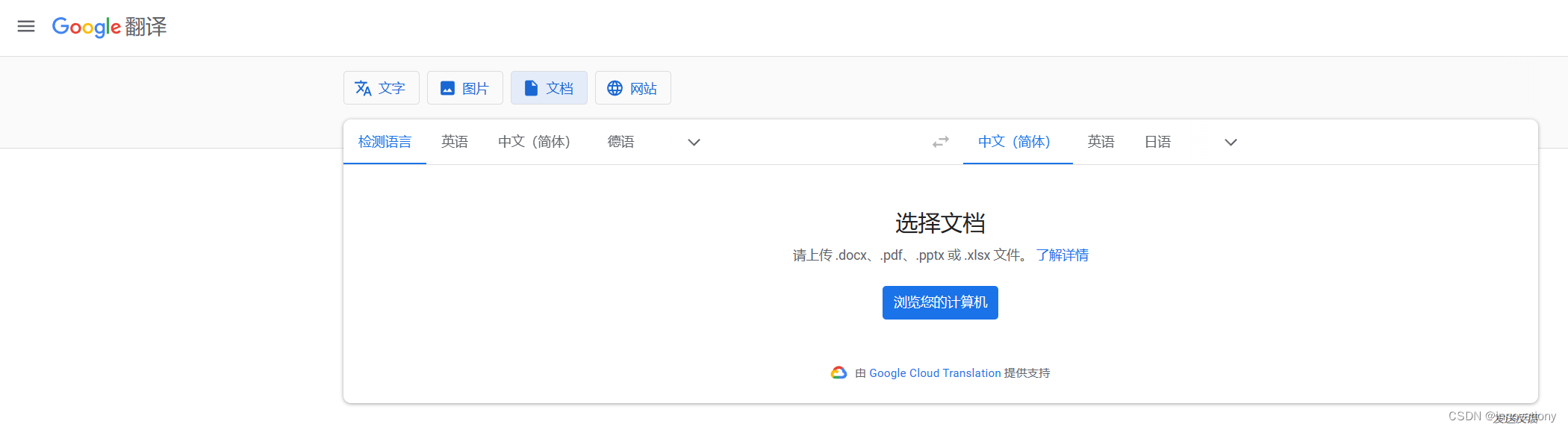Viewport: 1568px width, 430px height.
Task: Click the Google Cloud logo icon
Action: point(839,373)
